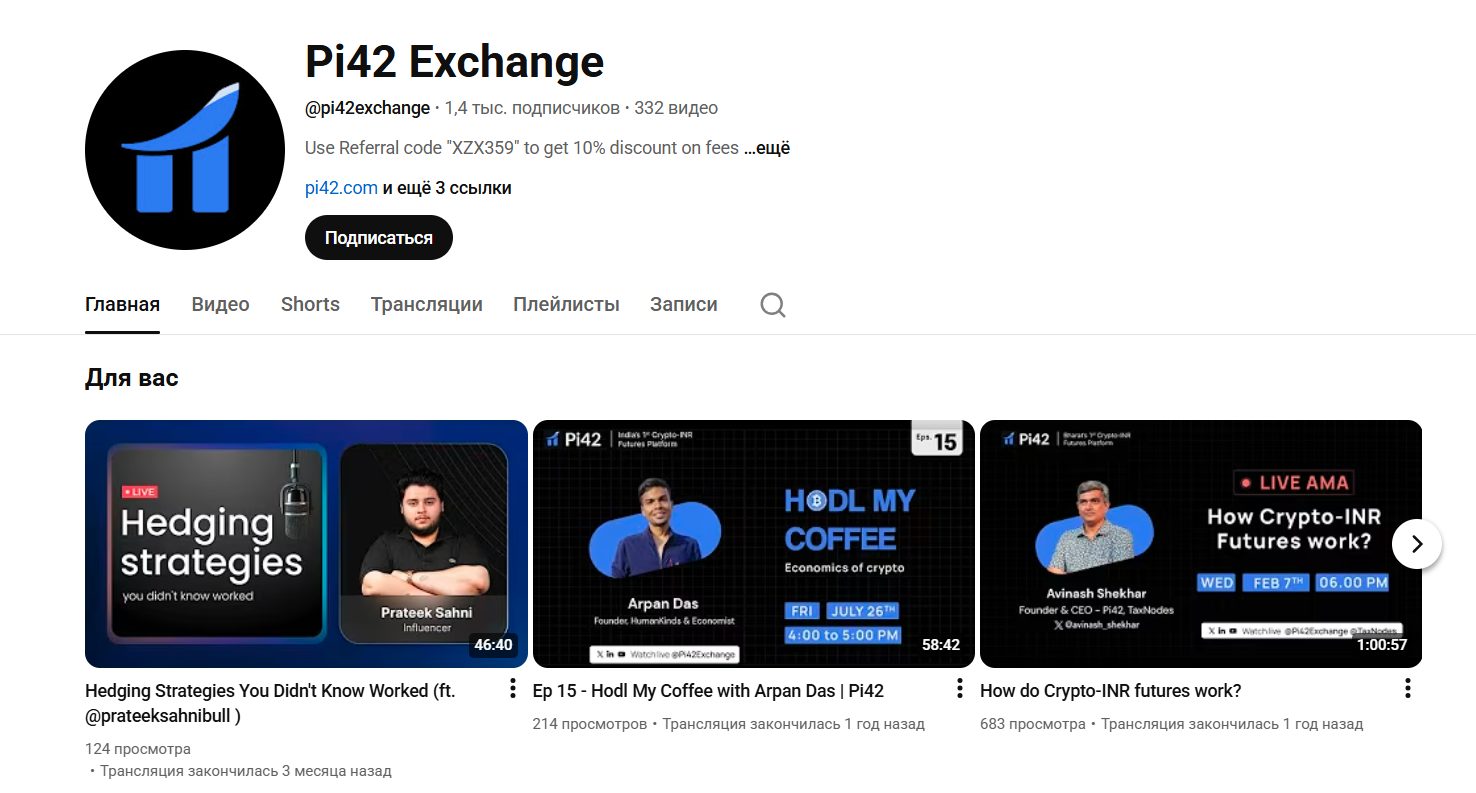Click the 1:00:57 duration badge
Image resolution: width=1476 pixels, height=793 pixels.
coord(1382,645)
